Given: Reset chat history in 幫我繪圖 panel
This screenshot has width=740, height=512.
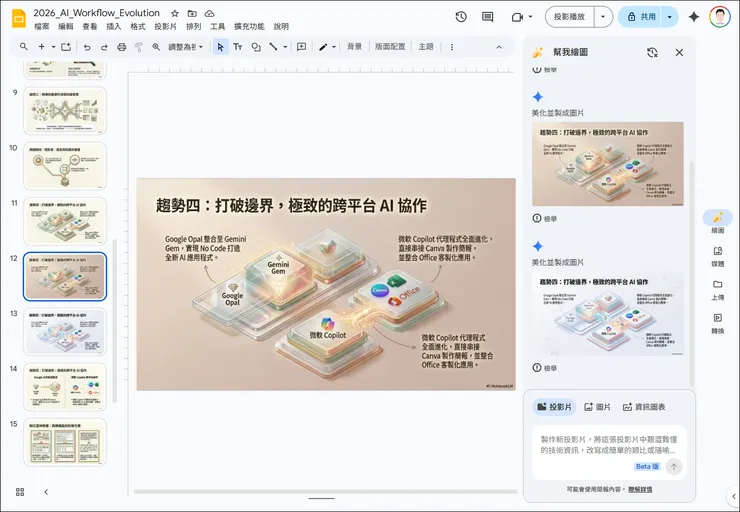Looking at the screenshot, I should (x=652, y=52).
